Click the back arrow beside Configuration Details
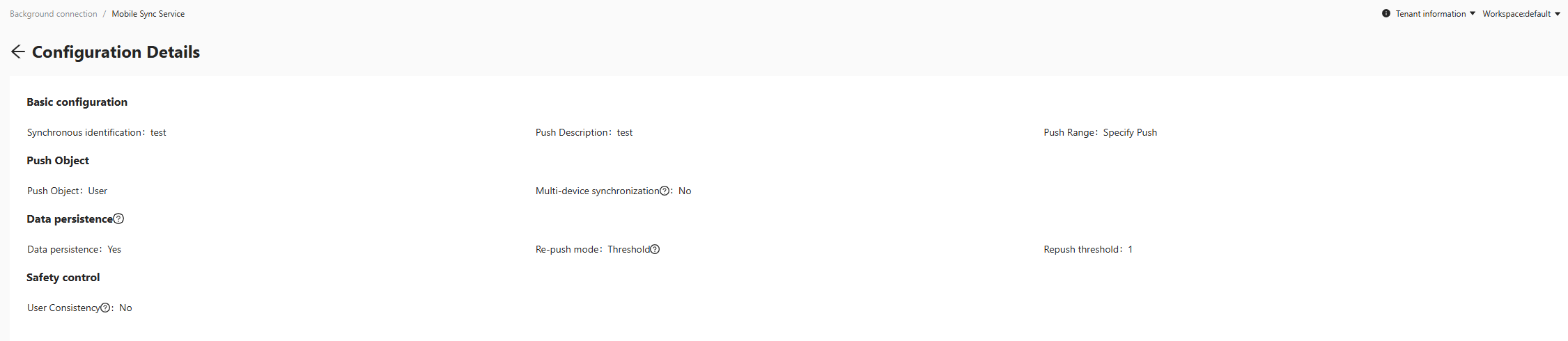The width and height of the screenshot is (1568, 341). 18,51
